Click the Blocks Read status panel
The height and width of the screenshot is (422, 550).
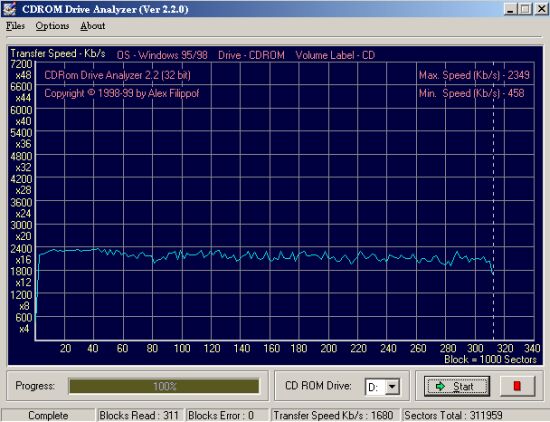140,415
